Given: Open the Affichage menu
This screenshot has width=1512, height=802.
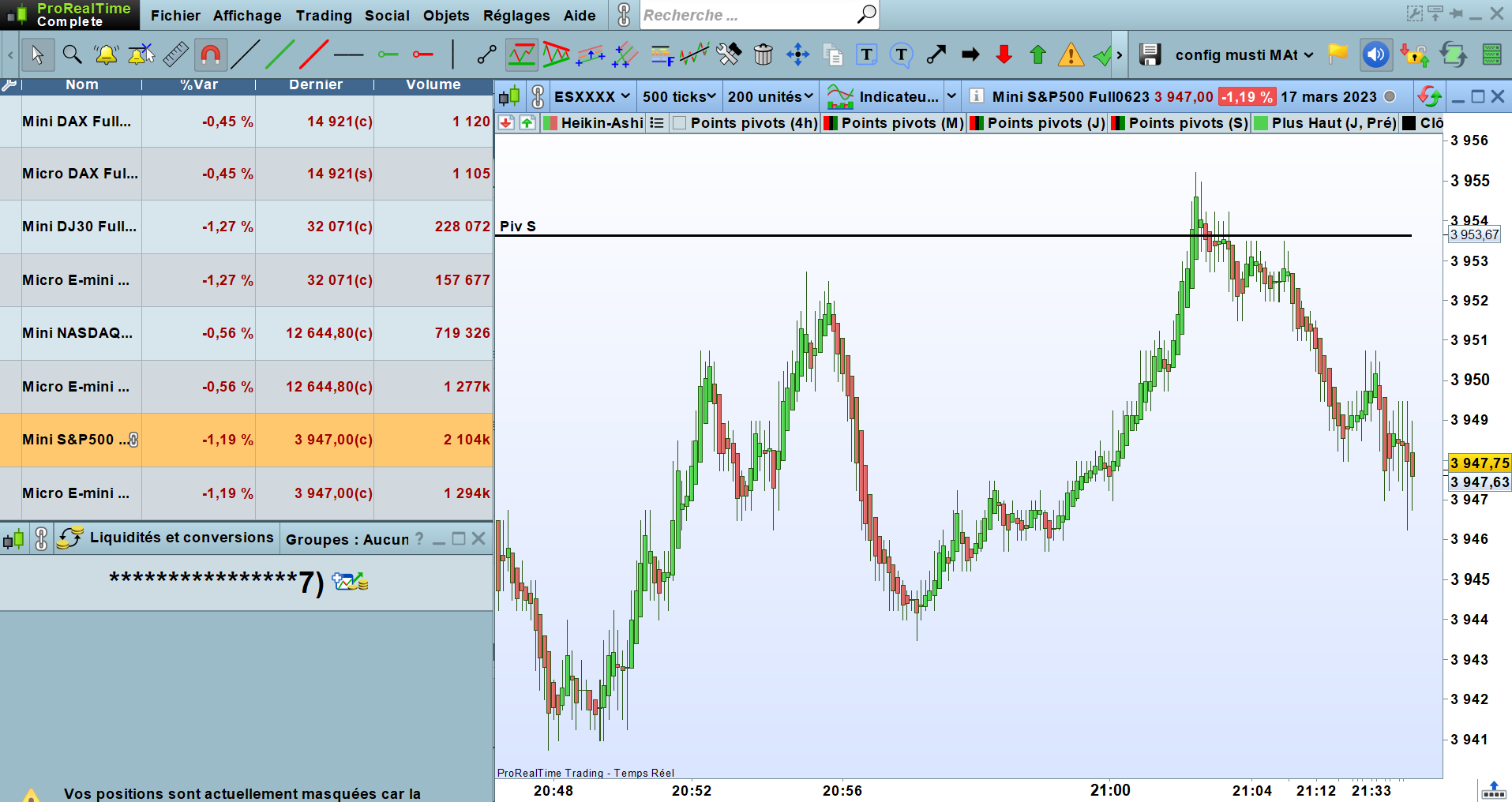Looking at the screenshot, I should [x=247, y=15].
